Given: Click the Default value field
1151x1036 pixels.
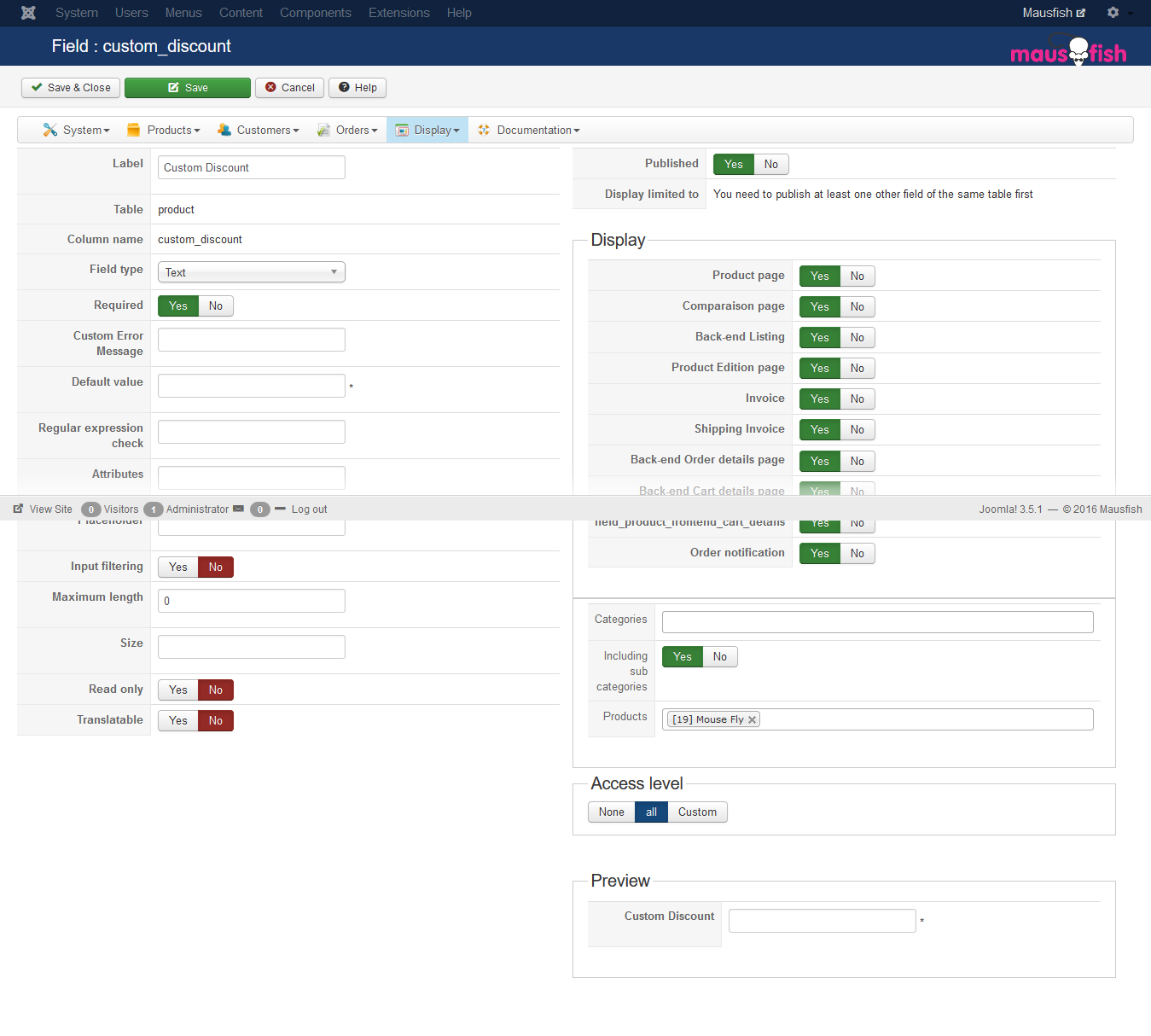Looking at the screenshot, I should [252, 386].
